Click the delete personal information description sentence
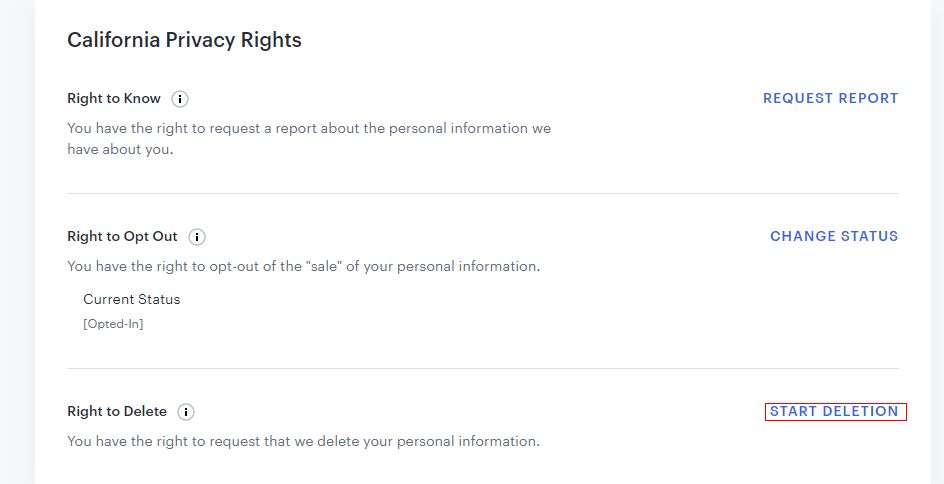 [303, 441]
